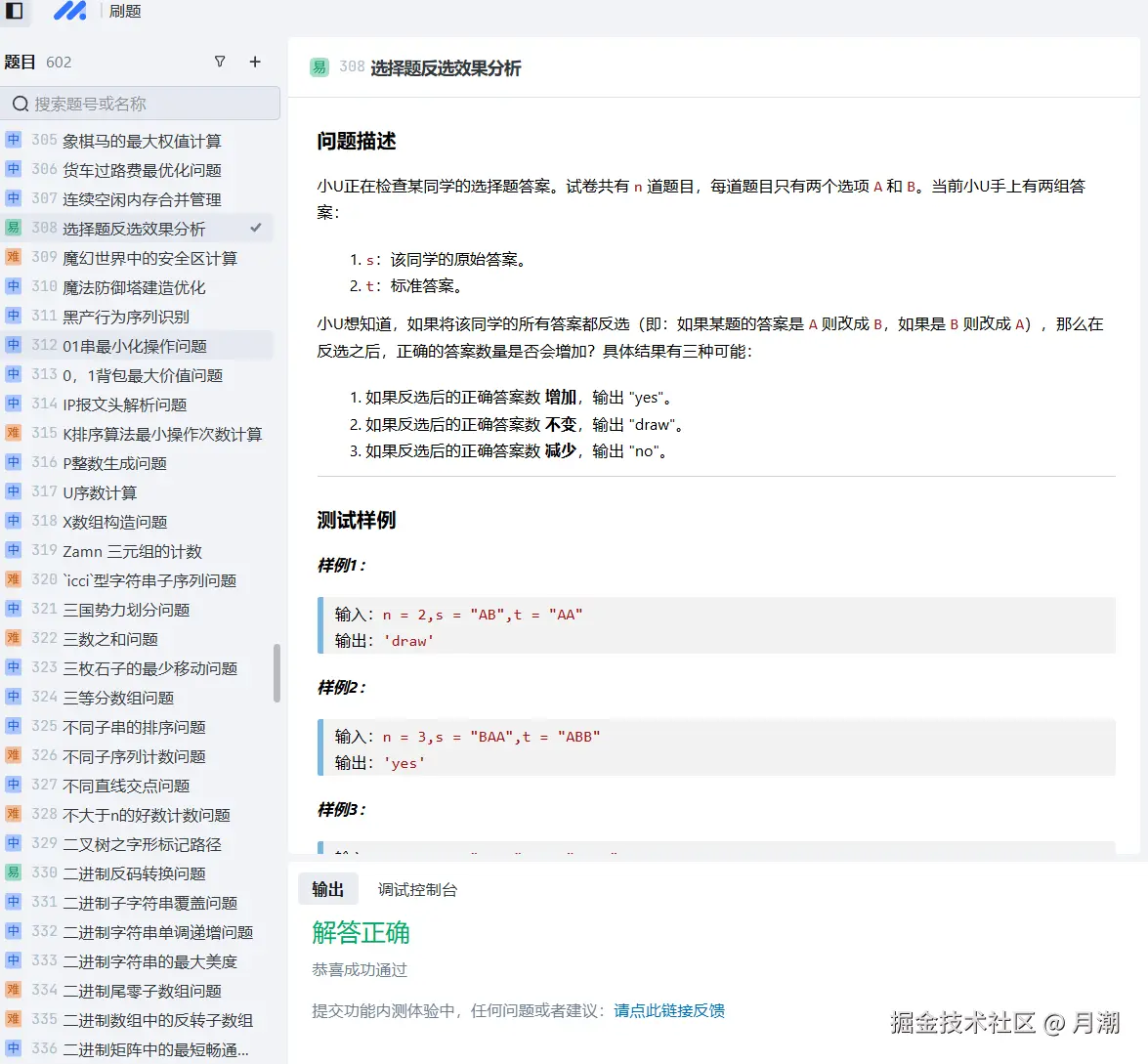The image size is (1148, 1064).
Task: Click the MarsCode logo icon
Action: tap(68, 13)
